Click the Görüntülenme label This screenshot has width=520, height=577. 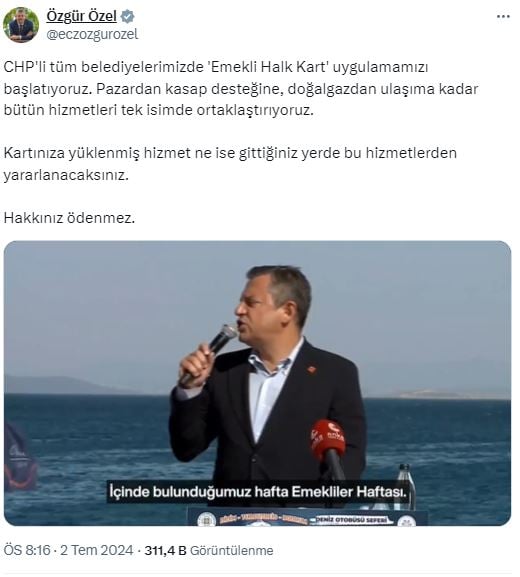pos(231,551)
